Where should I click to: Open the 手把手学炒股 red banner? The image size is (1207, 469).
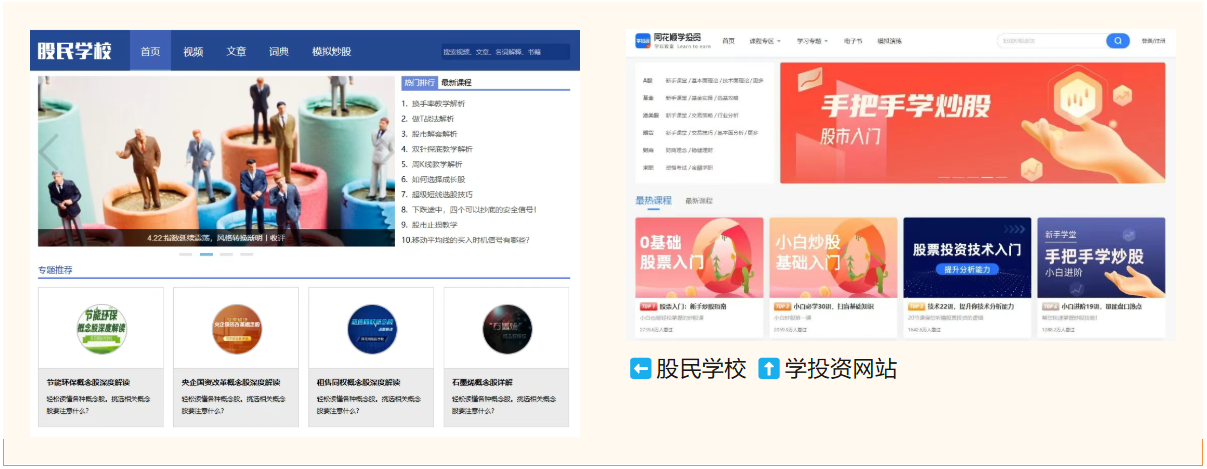point(972,123)
